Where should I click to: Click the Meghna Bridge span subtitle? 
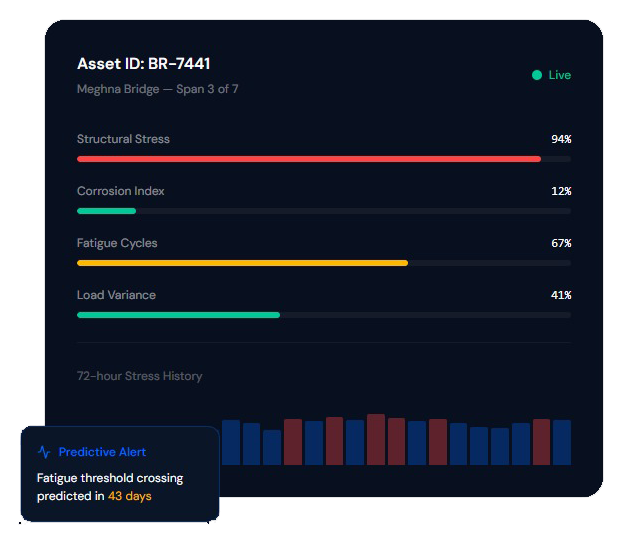click(157, 89)
